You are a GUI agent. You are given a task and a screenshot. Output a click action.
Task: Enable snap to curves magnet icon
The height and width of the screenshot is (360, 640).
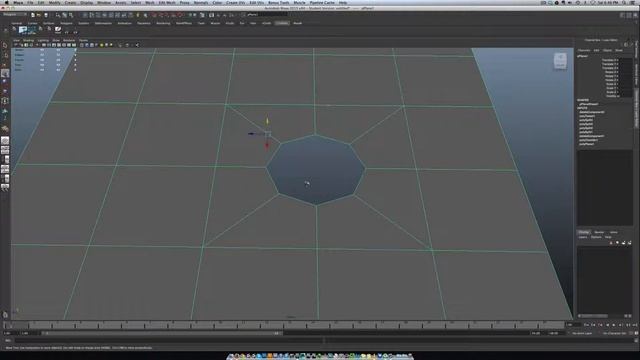click(x=161, y=15)
